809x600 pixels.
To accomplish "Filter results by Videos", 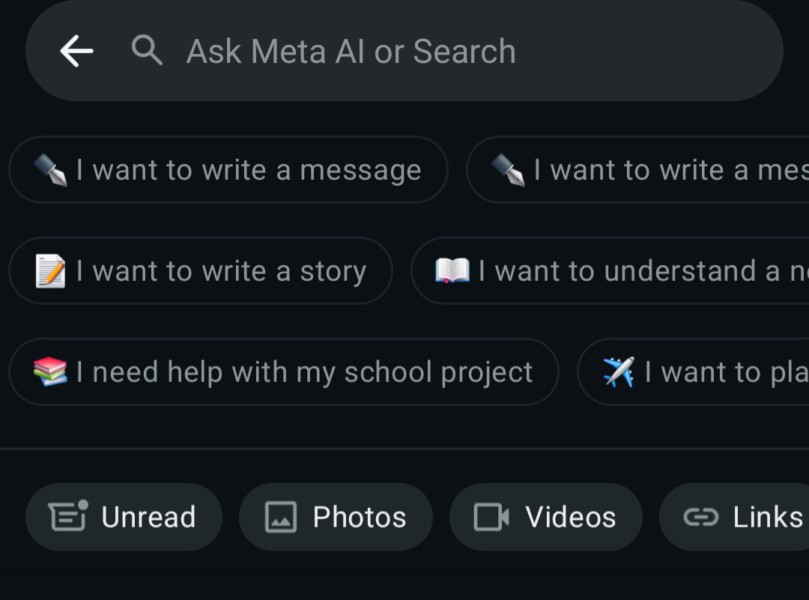I will coord(545,517).
